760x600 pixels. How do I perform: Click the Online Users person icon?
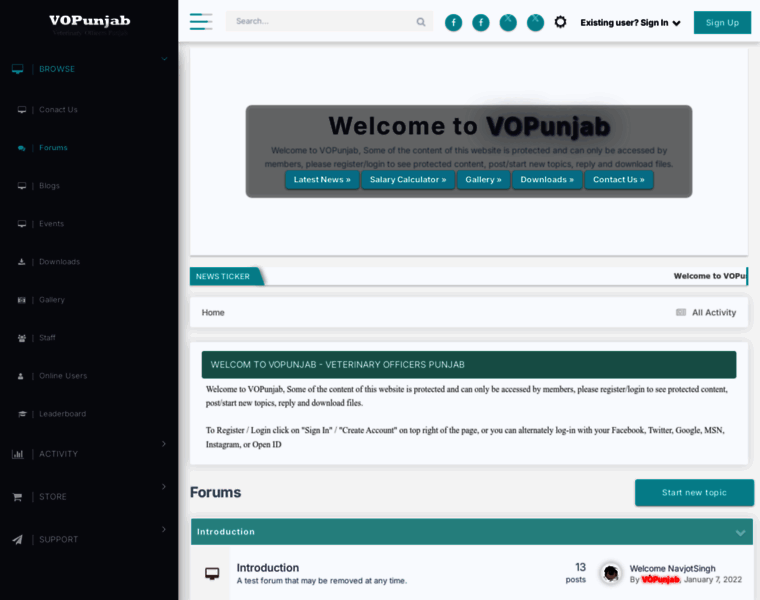(x=20, y=376)
